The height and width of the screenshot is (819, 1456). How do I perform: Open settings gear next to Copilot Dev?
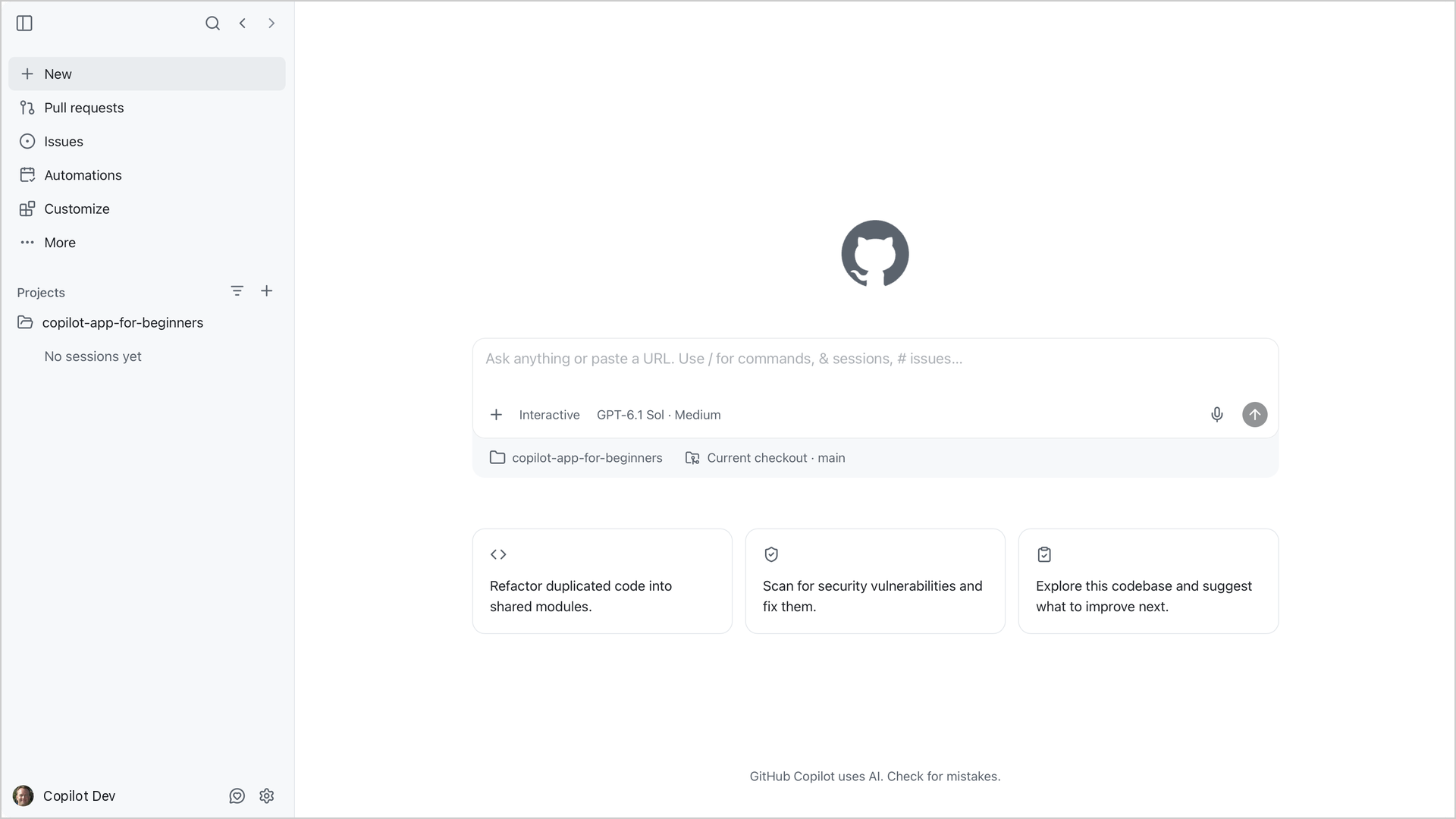pyautogui.click(x=267, y=796)
